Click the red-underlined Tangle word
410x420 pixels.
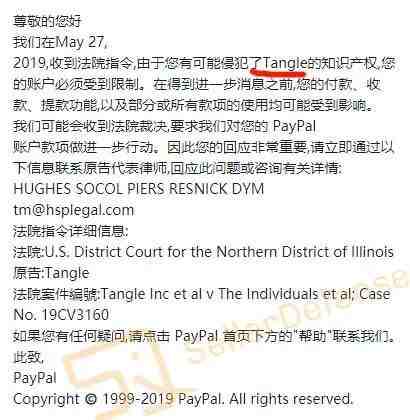(x=285, y=63)
